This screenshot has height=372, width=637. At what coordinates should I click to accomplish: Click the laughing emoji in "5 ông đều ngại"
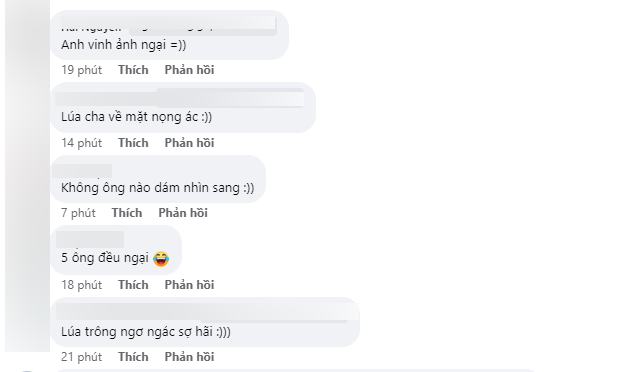[x=161, y=258]
